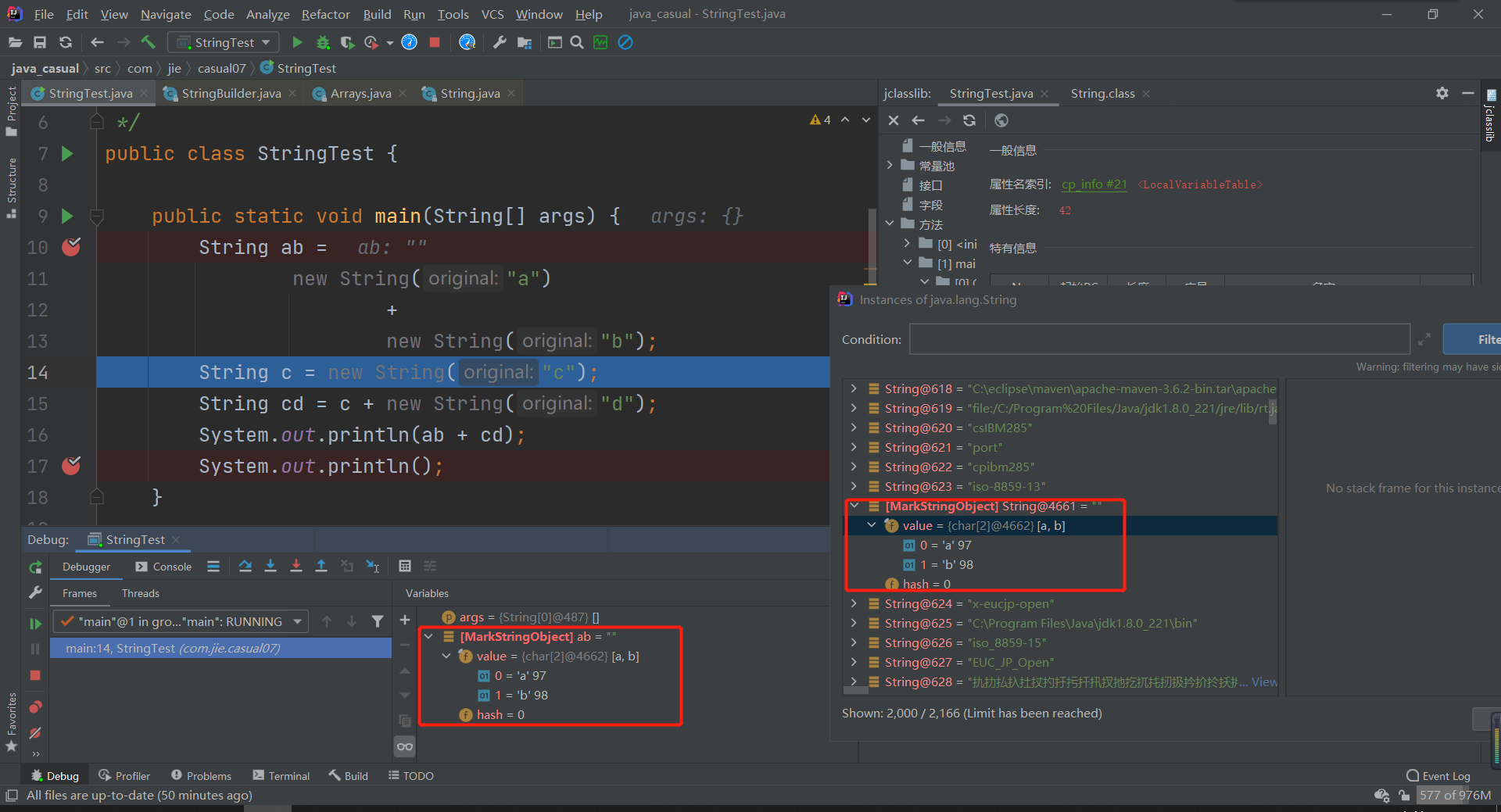
Task: Click Step Over in debugger toolbar
Action: (245, 566)
